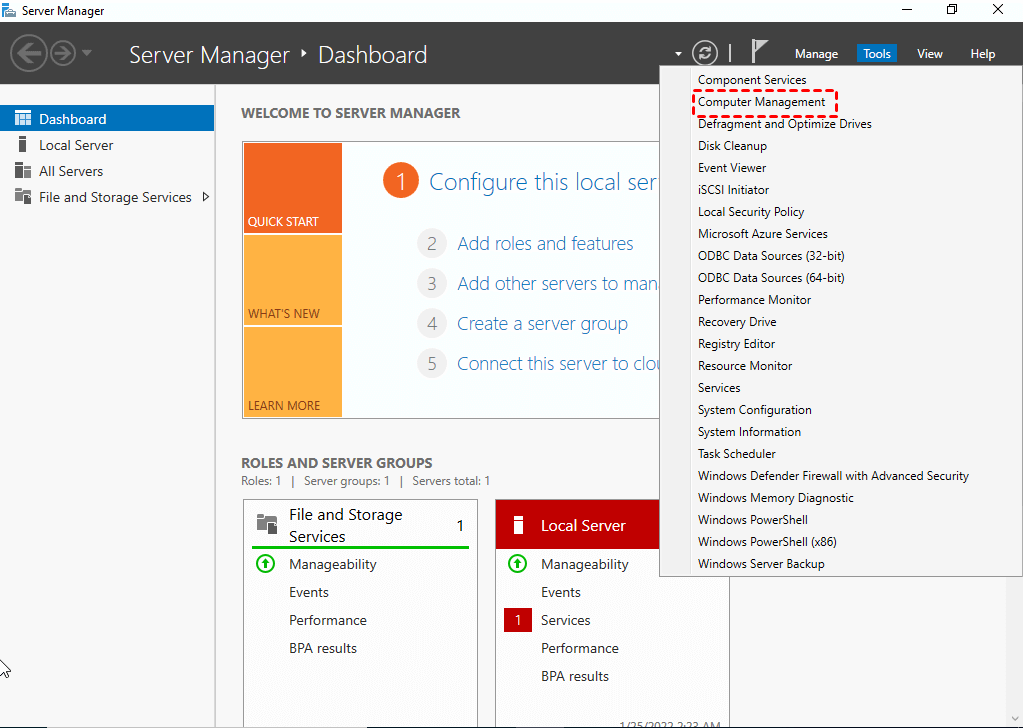1023x728 pixels.
Task: Click the Add roles and features link
Action: click(x=545, y=244)
